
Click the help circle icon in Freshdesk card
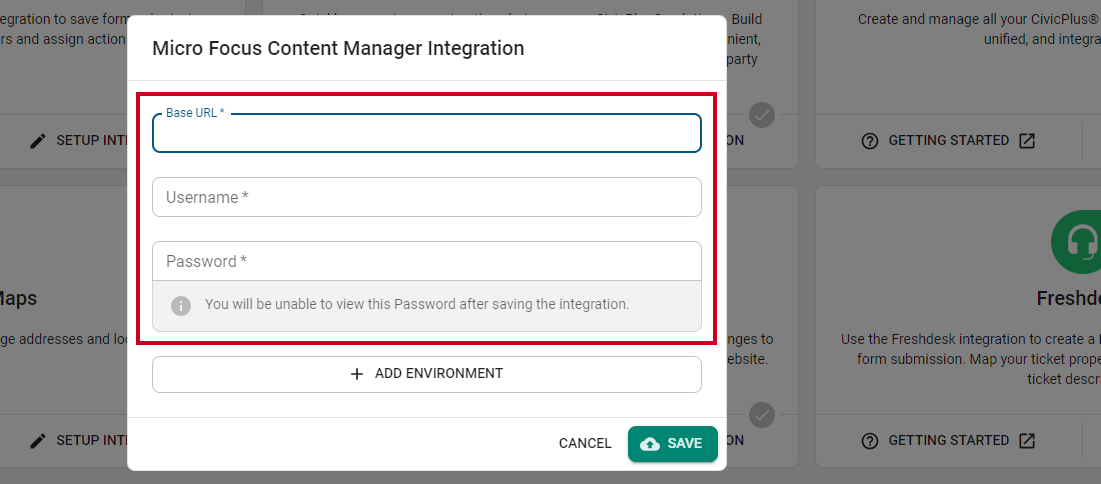point(870,441)
